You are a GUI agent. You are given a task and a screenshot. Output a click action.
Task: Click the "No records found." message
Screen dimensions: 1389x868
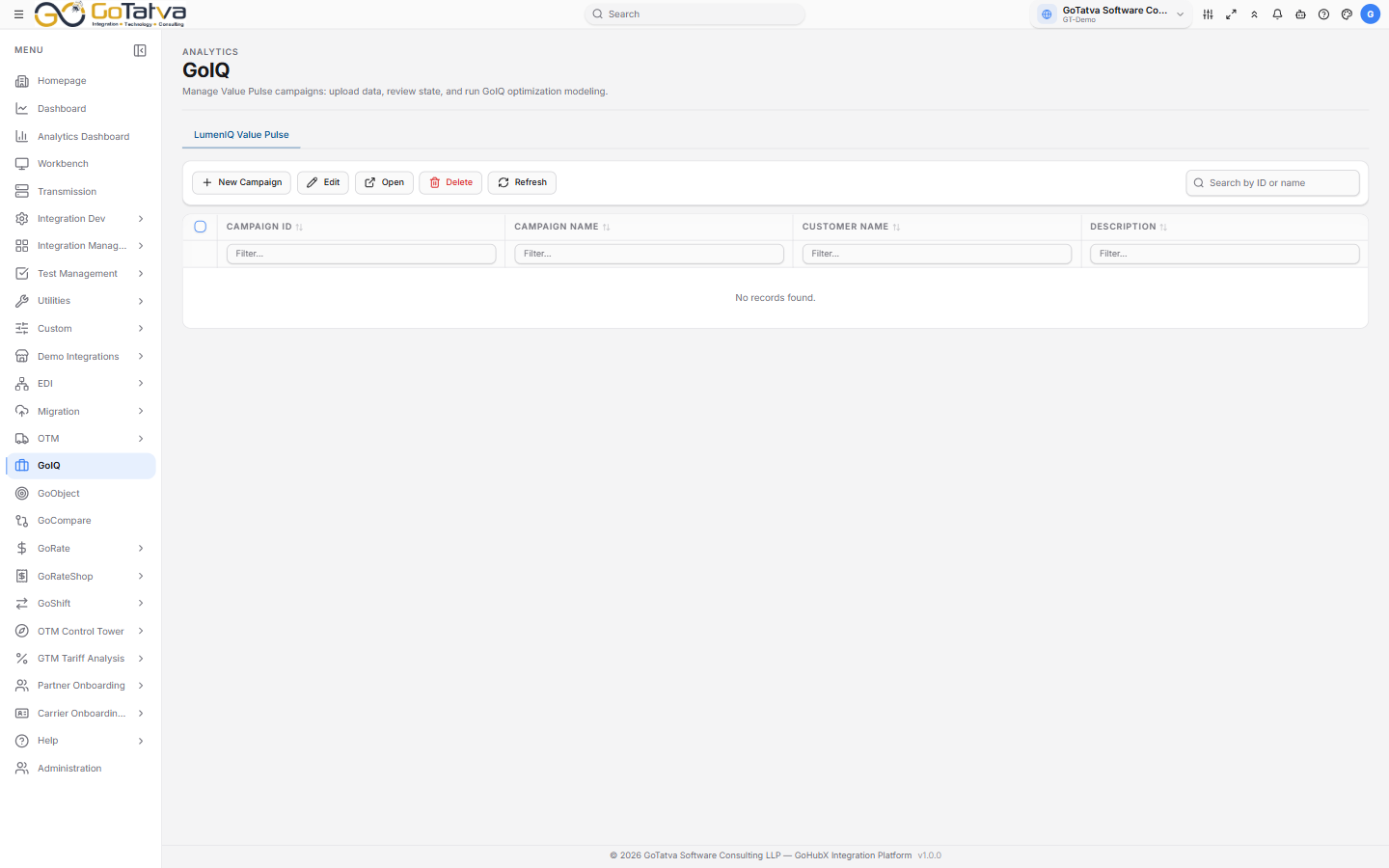coord(776,298)
